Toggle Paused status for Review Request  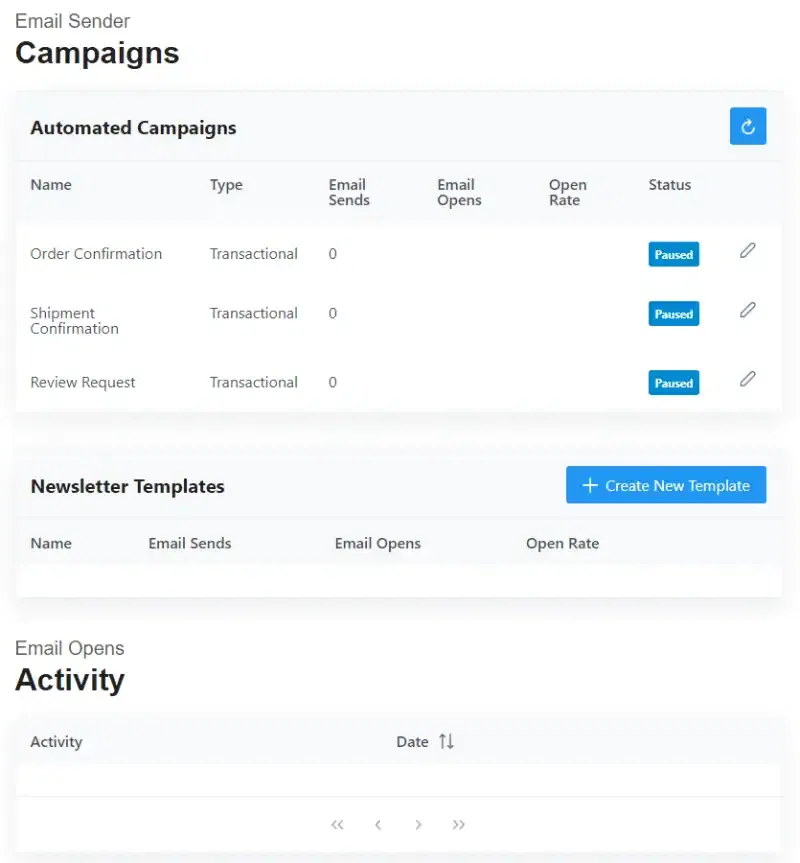pos(673,382)
